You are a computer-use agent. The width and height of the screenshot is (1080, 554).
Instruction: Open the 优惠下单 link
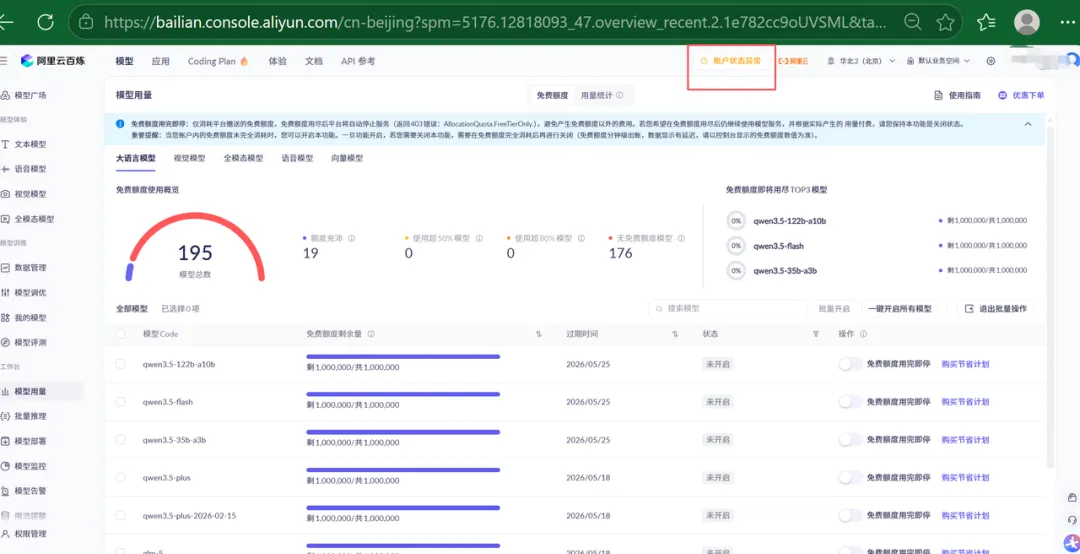(x=1021, y=95)
